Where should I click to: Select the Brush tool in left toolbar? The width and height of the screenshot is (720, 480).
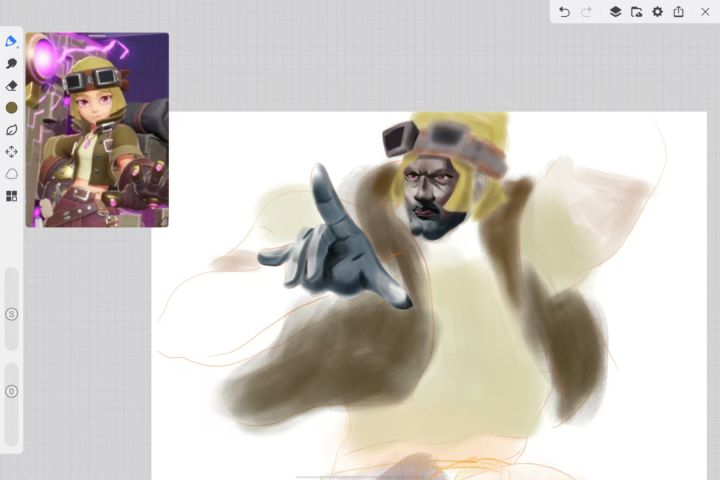pos(11,41)
